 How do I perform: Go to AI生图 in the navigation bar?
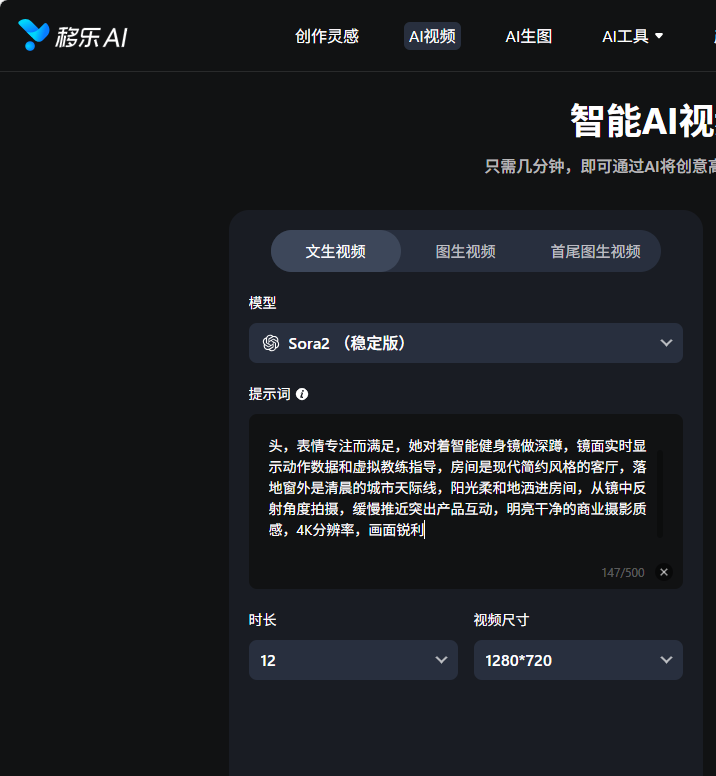(x=528, y=36)
